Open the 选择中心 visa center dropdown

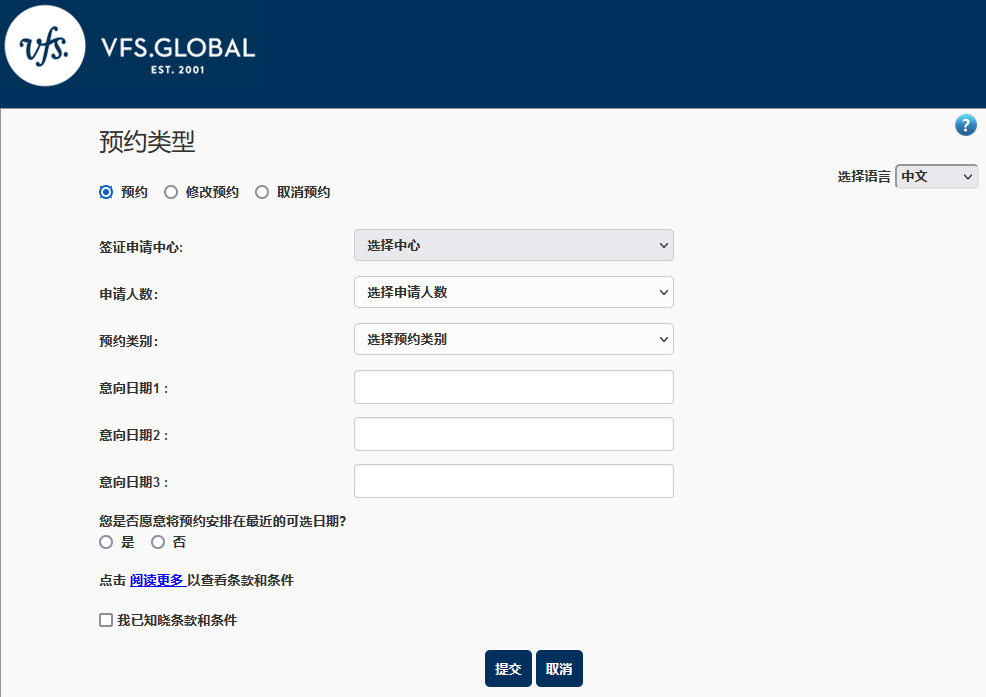514,245
